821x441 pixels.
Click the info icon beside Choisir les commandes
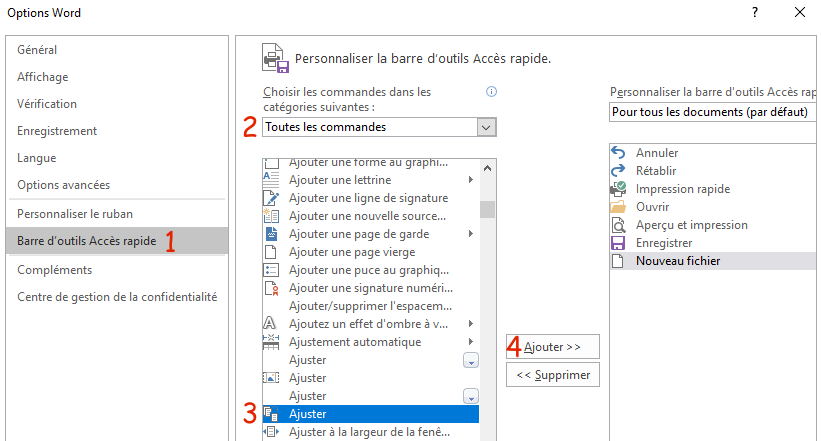(x=491, y=92)
